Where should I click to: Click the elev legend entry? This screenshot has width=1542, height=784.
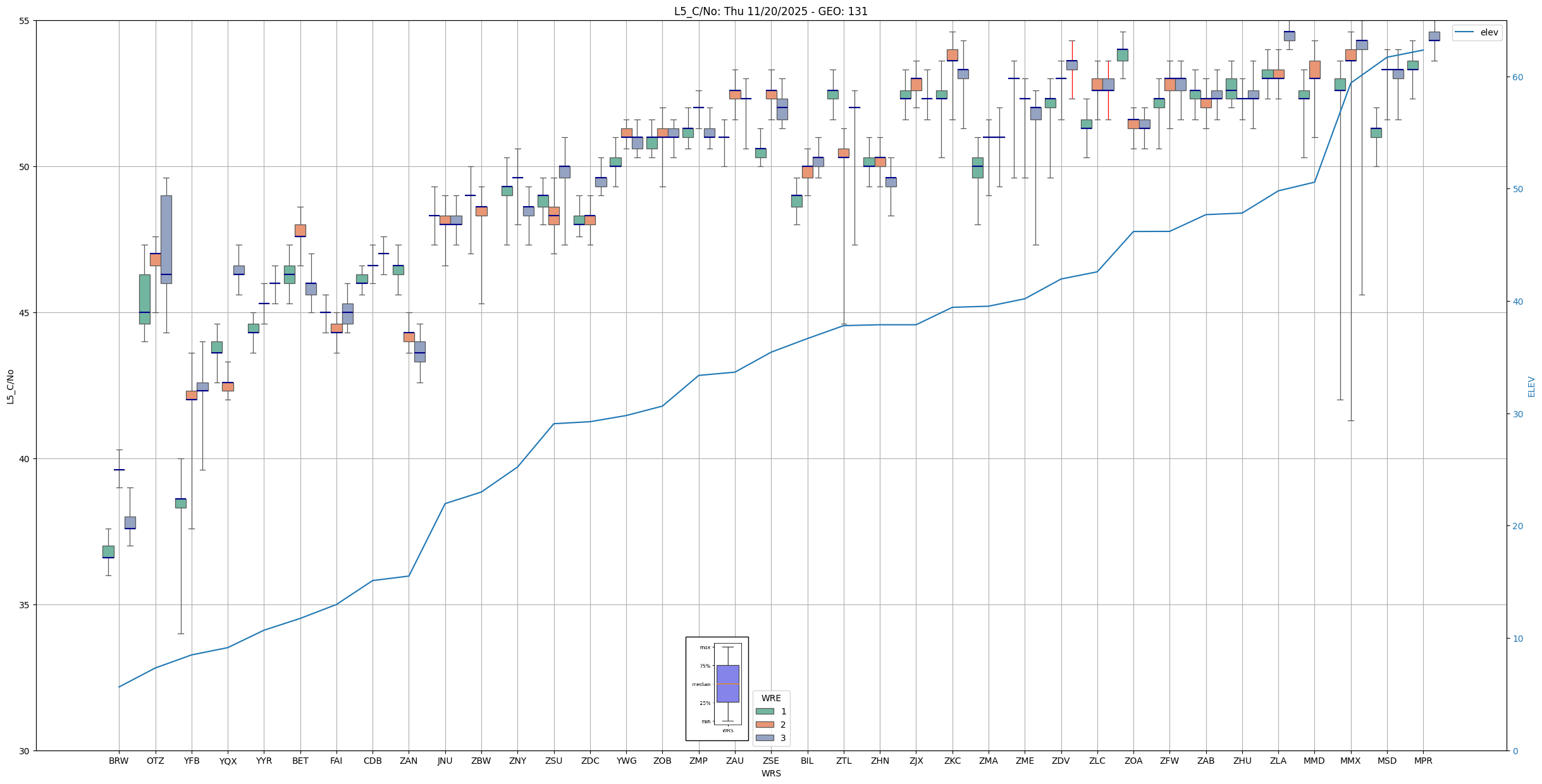coord(1489,32)
